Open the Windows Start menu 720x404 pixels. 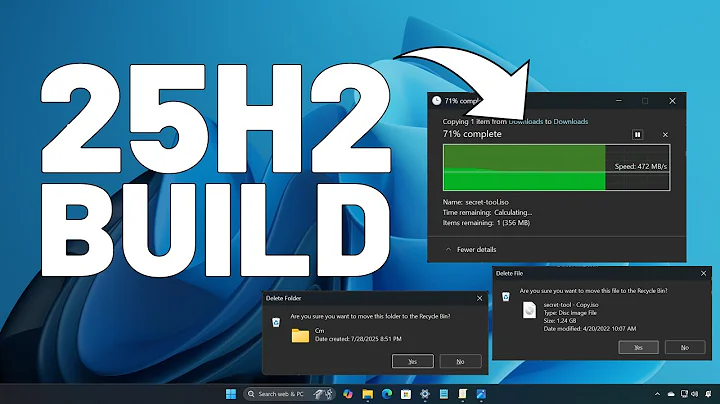231,394
